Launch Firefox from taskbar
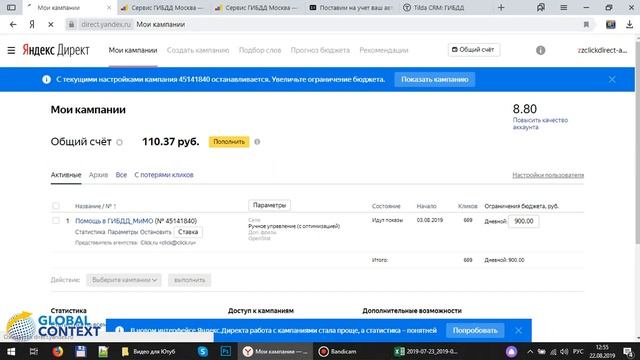This screenshot has height=360, width=640. click(58, 351)
